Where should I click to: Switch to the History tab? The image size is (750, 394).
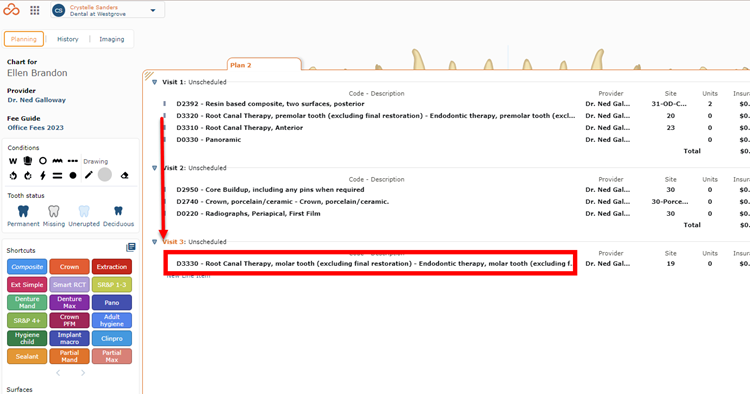click(67, 39)
